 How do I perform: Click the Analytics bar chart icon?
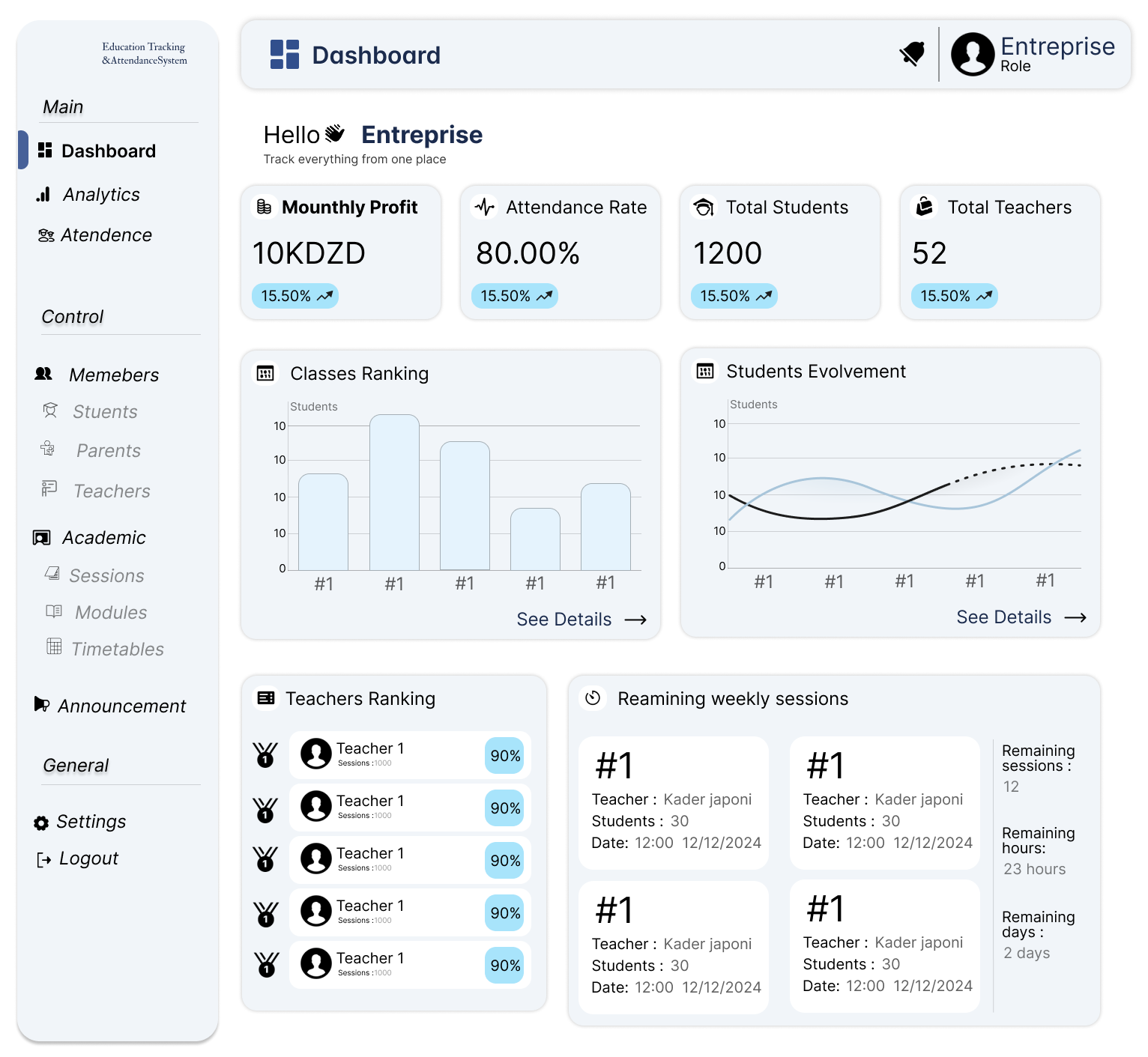coord(43,195)
